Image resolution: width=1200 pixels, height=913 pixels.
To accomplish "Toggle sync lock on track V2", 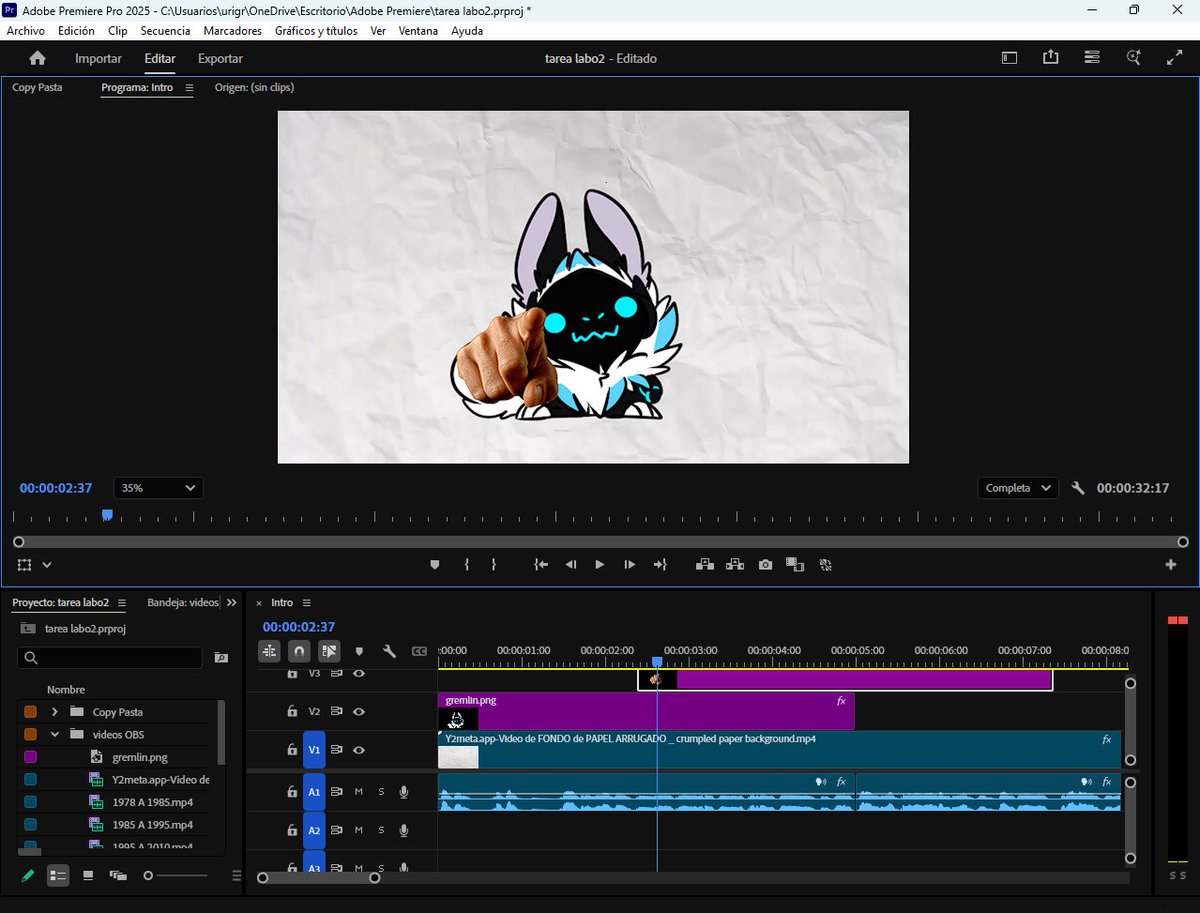I will [337, 712].
